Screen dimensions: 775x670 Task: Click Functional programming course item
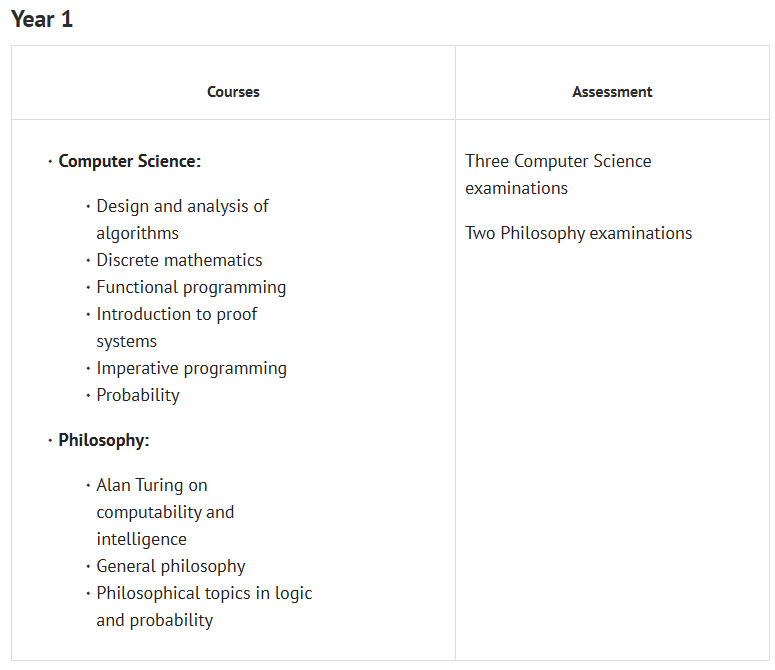[x=191, y=287]
